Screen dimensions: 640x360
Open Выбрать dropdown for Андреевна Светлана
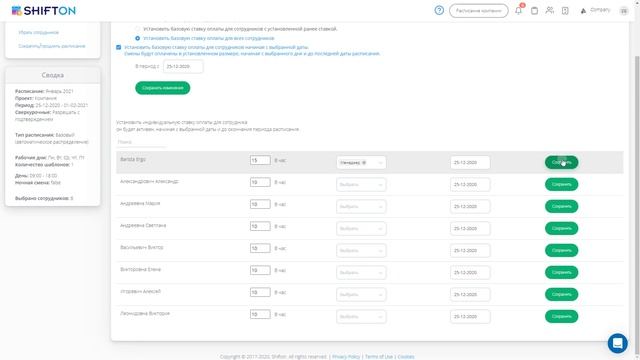361,229
